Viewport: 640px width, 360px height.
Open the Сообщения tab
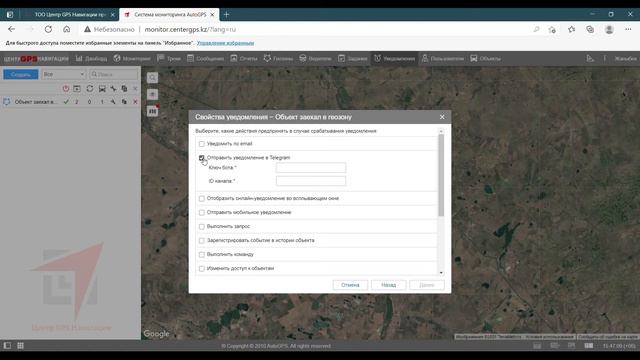[x=205, y=58]
